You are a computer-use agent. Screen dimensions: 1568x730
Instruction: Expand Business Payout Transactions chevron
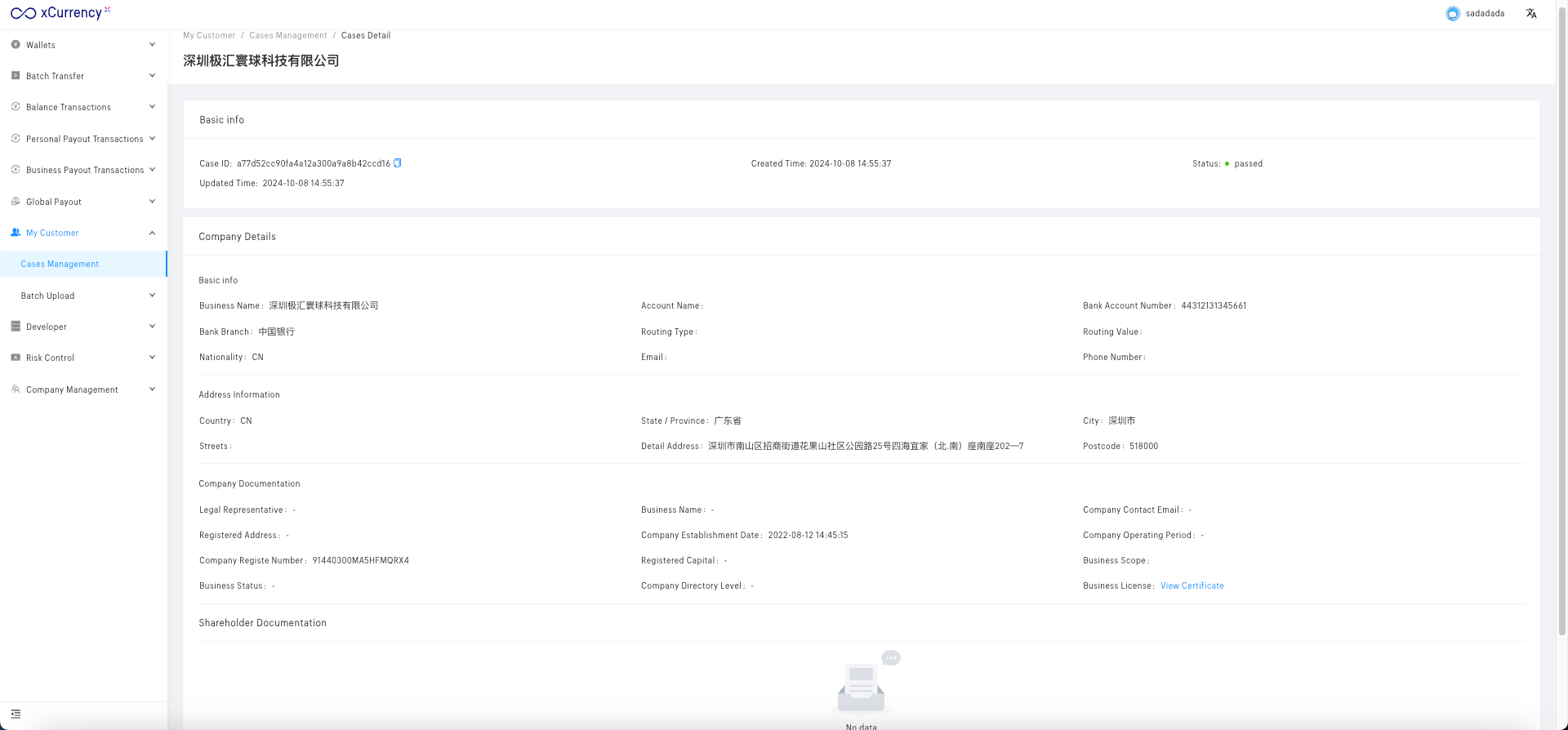click(x=152, y=170)
